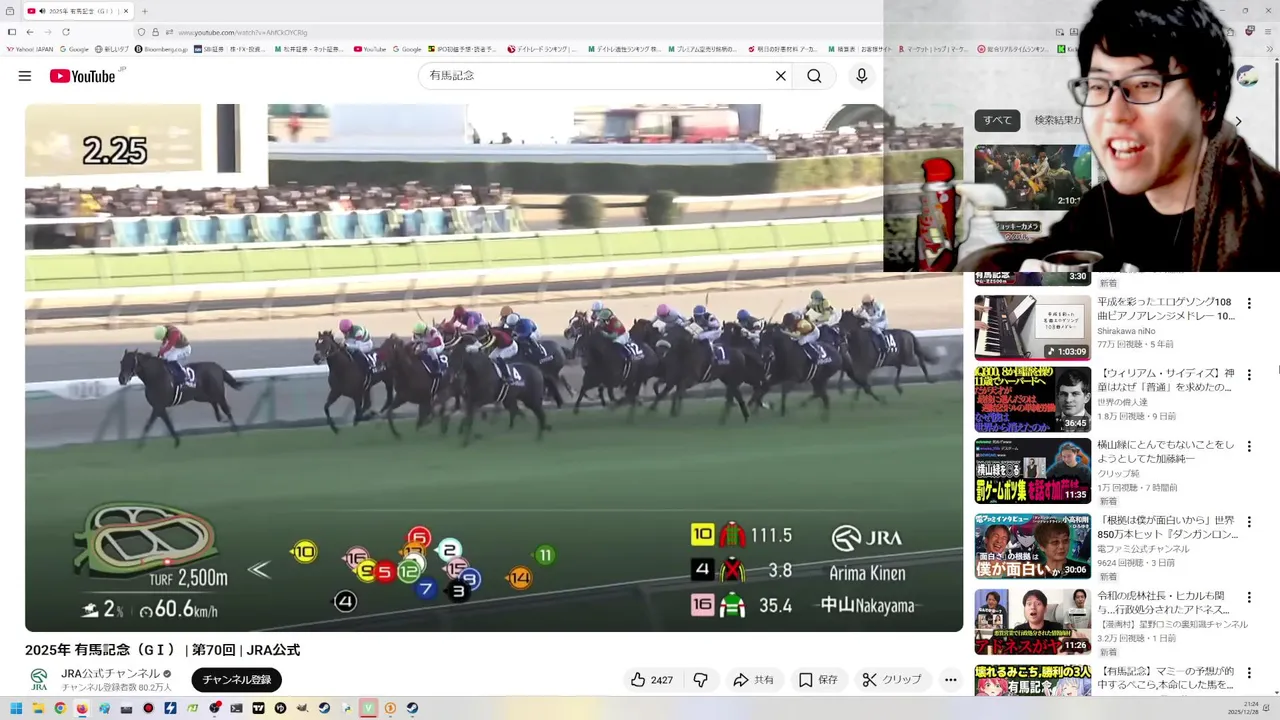Open the Bloomberg.co.jp bookmark
The width and height of the screenshot is (1280, 720).
162,49
